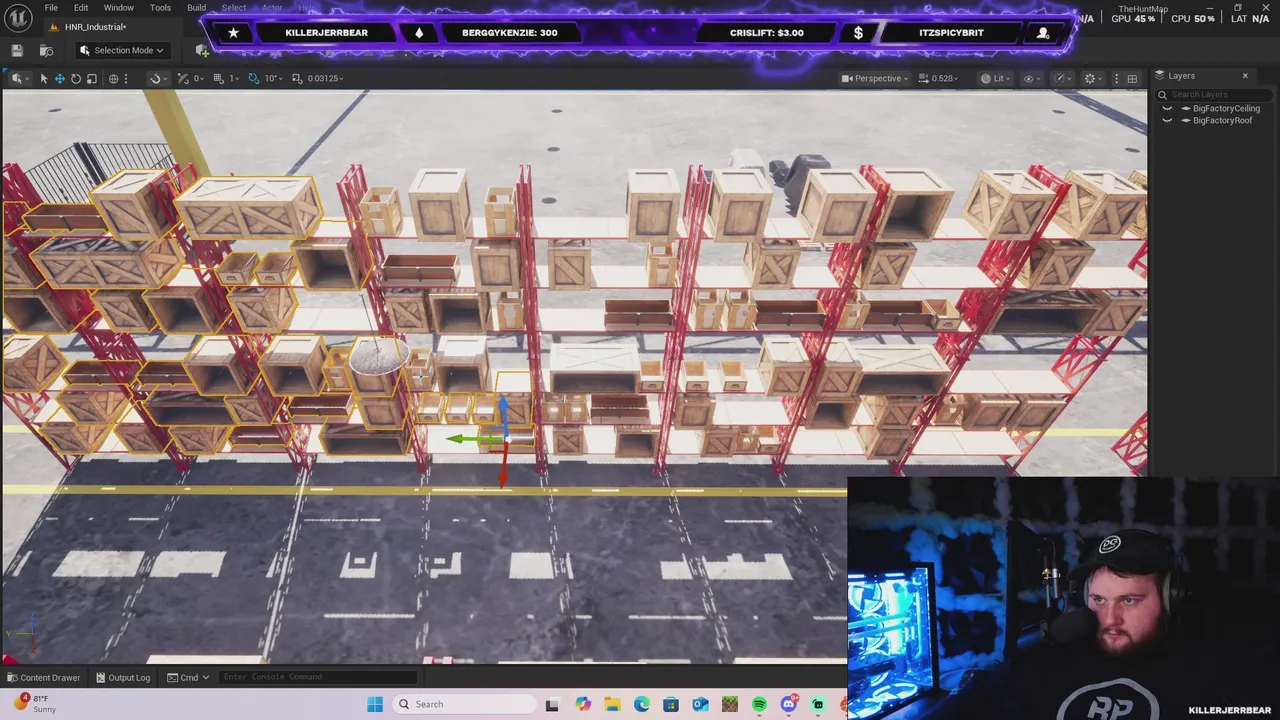Open Windows Start menu

[x=375, y=704]
